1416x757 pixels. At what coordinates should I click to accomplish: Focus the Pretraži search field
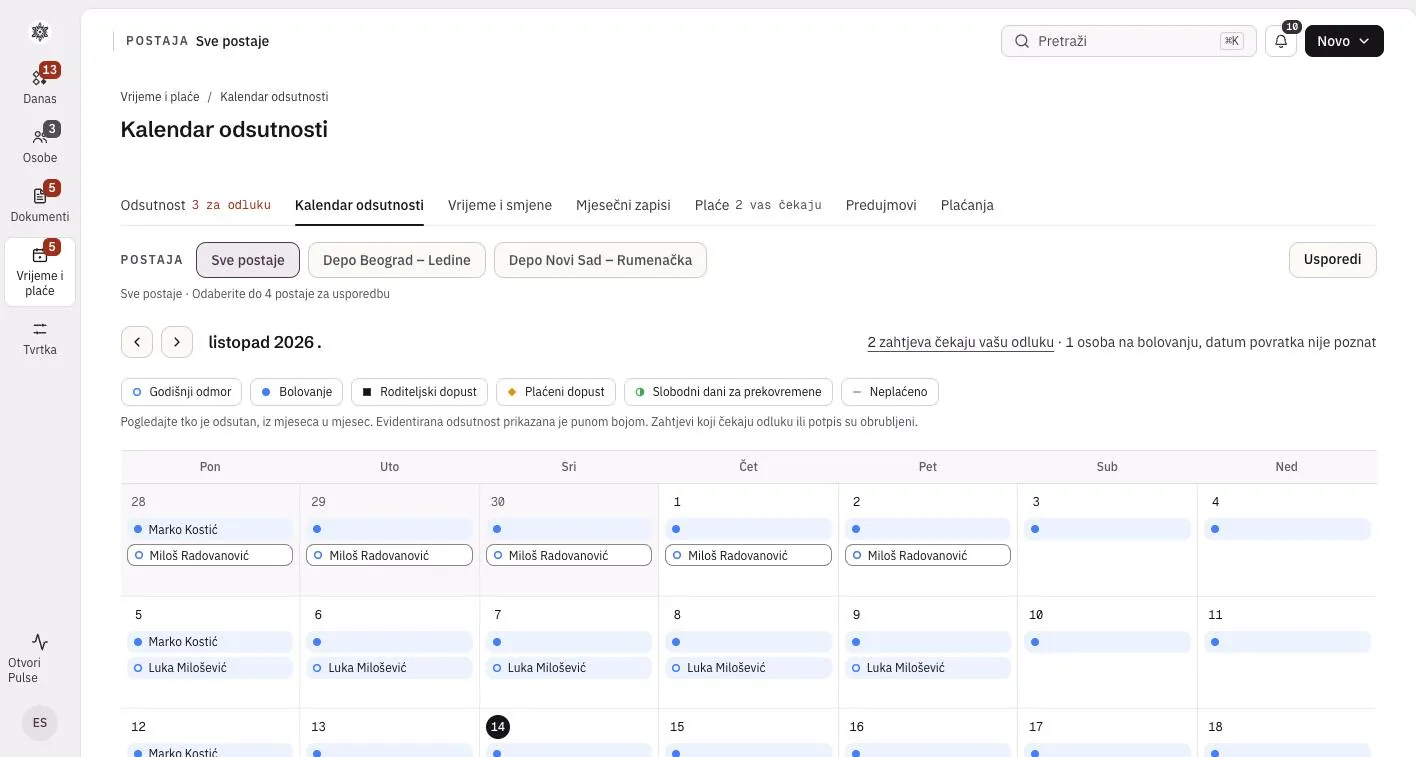pyautogui.click(x=1128, y=41)
